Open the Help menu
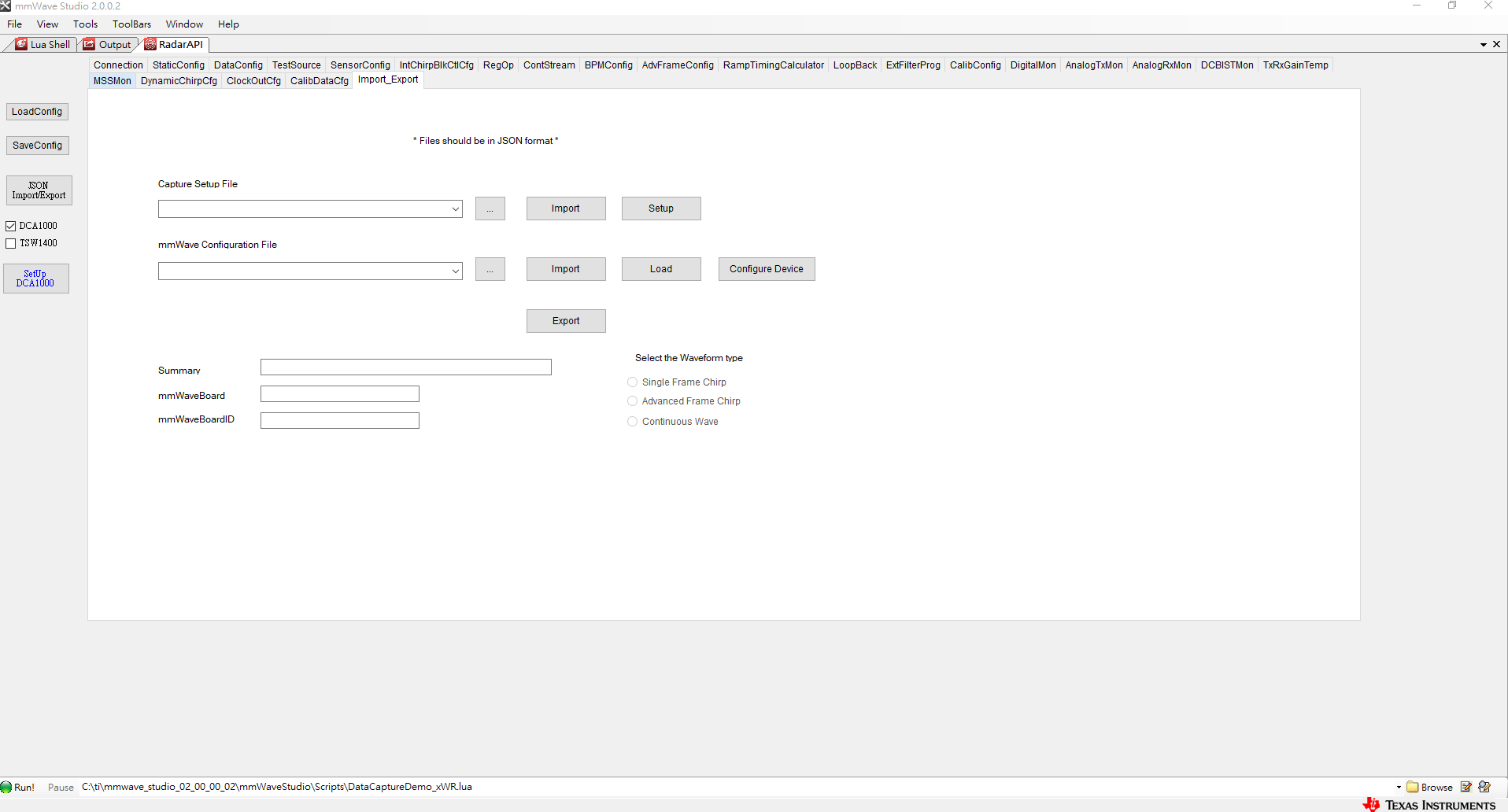Image resolution: width=1508 pixels, height=812 pixels. click(229, 24)
